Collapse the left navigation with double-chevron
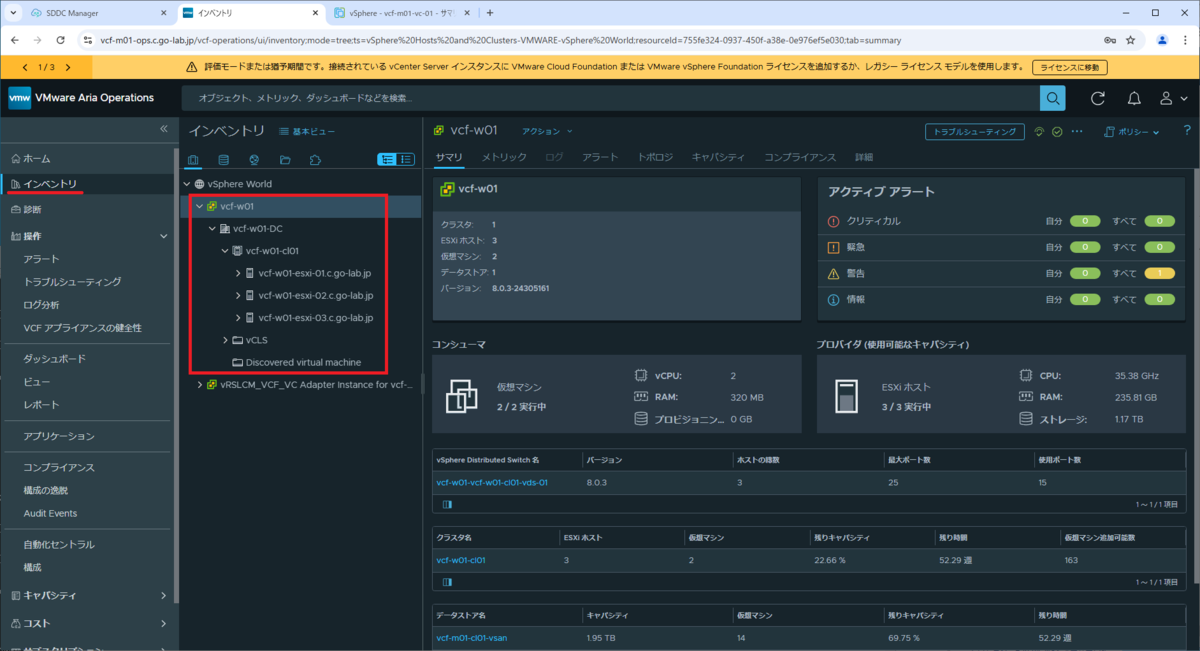Screen dimensions: 1200x651 click(x=164, y=129)
